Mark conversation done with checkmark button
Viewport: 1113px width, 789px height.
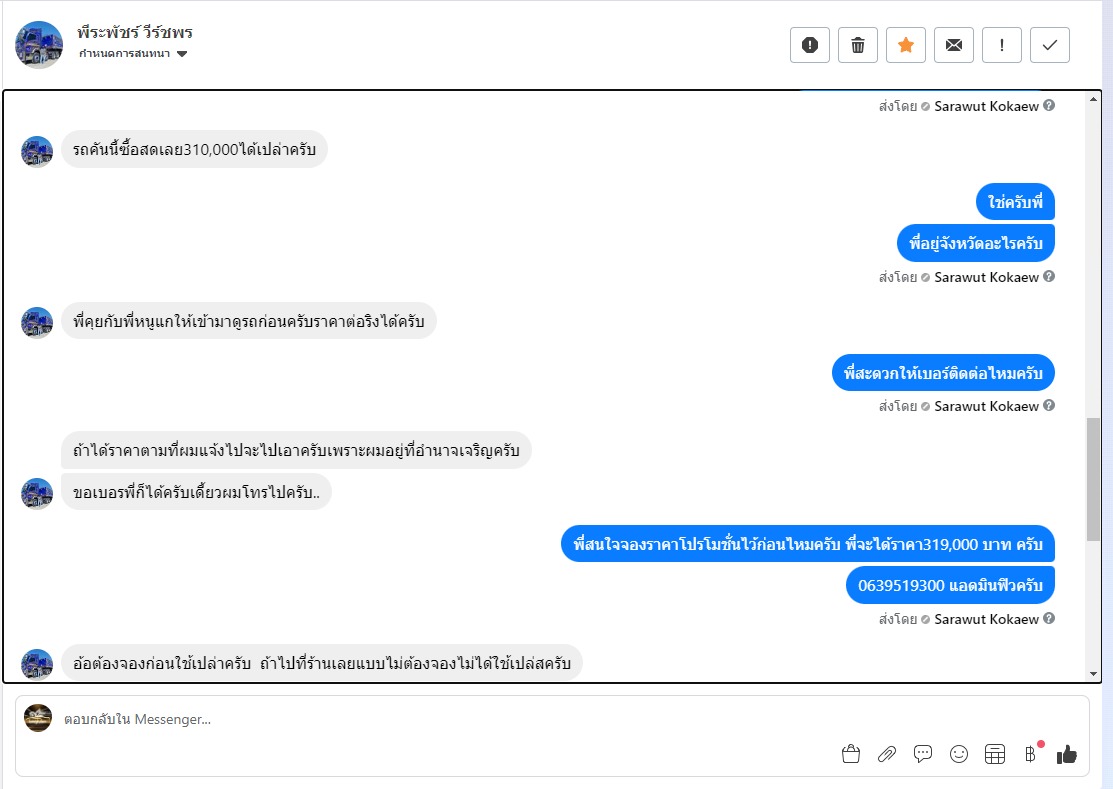[x=1050, y=45]
